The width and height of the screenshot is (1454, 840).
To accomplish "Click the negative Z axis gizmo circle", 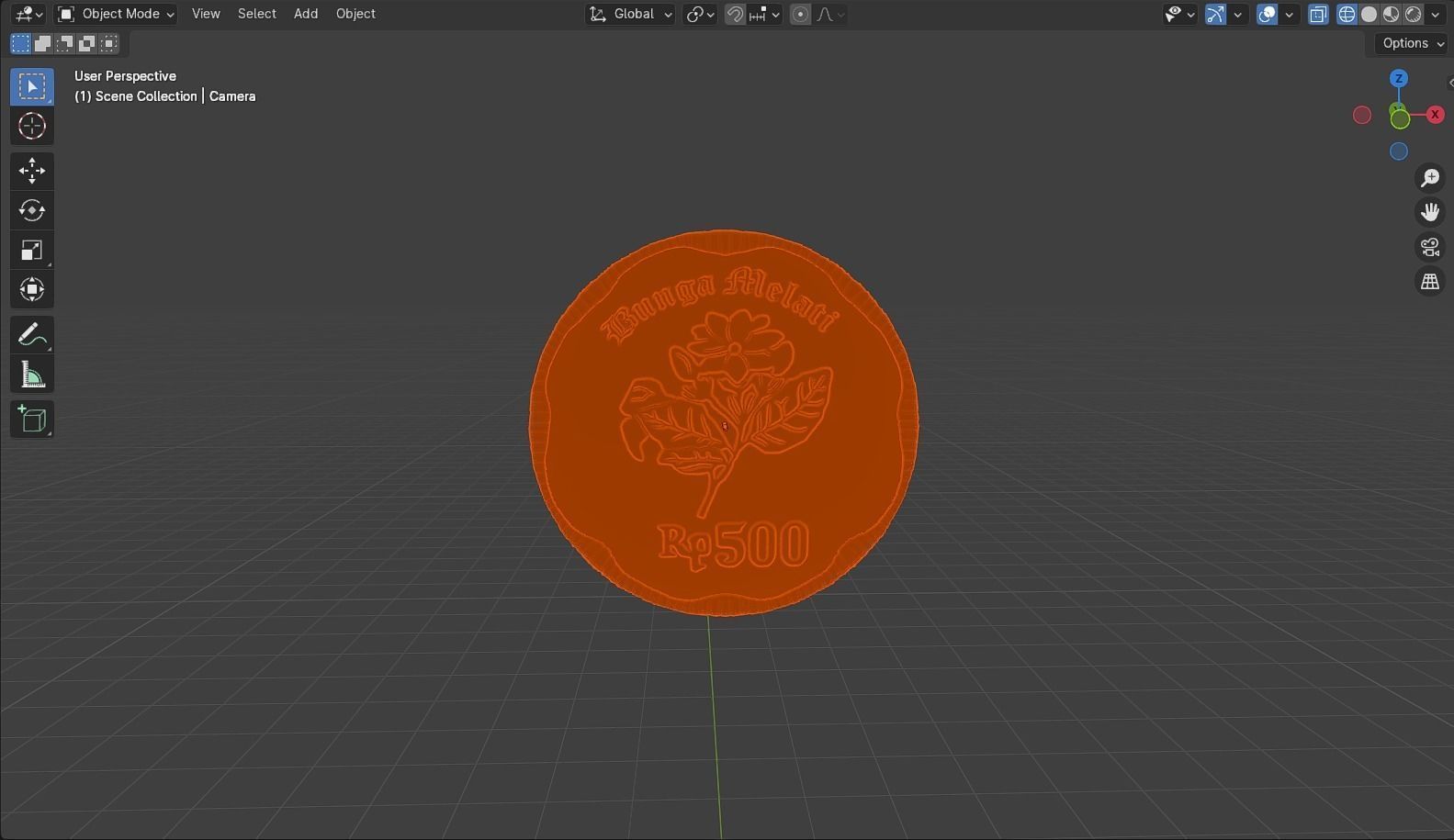I will (x=1399, y=151).
